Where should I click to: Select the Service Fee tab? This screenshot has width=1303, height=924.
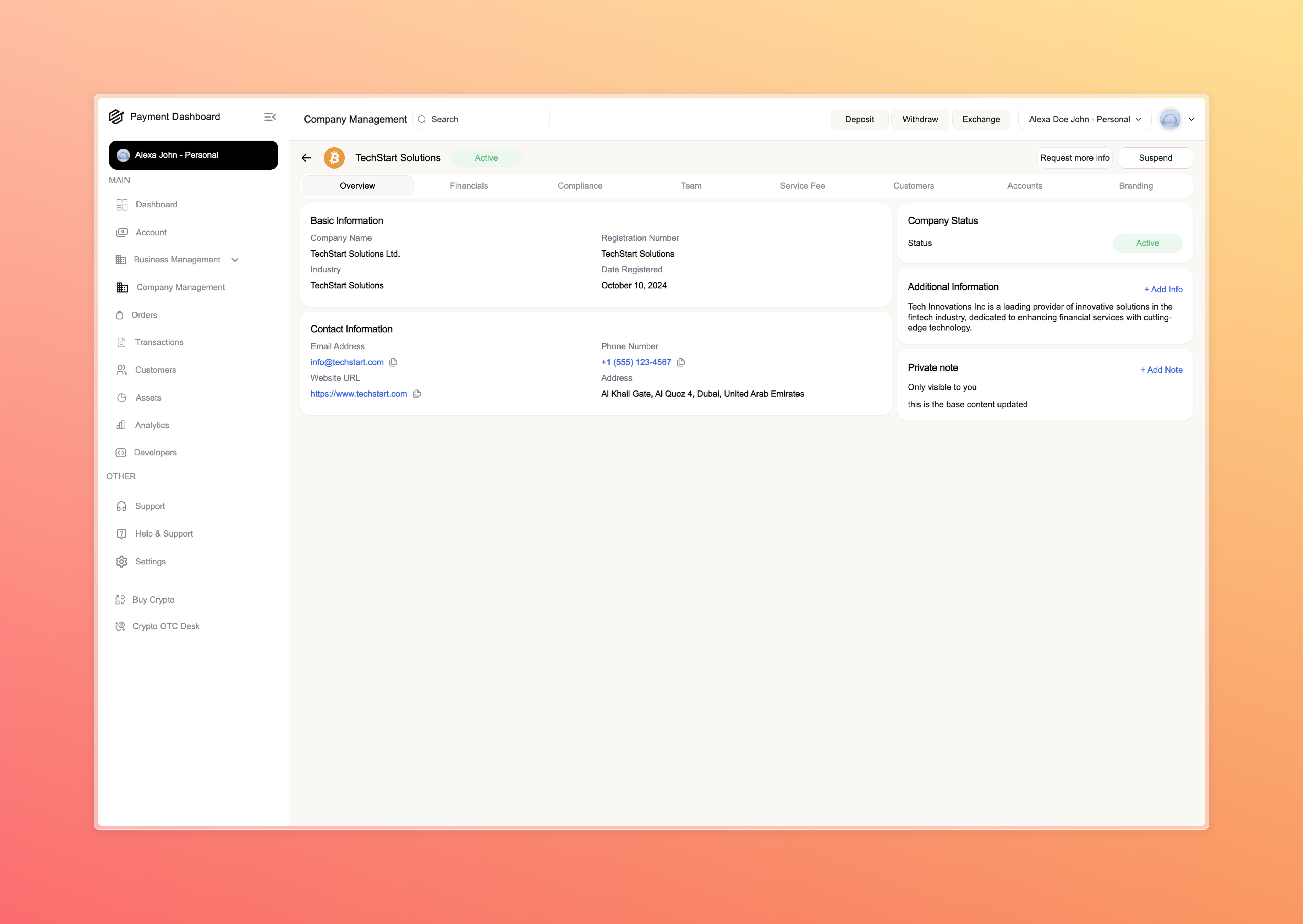click(802, 186)
